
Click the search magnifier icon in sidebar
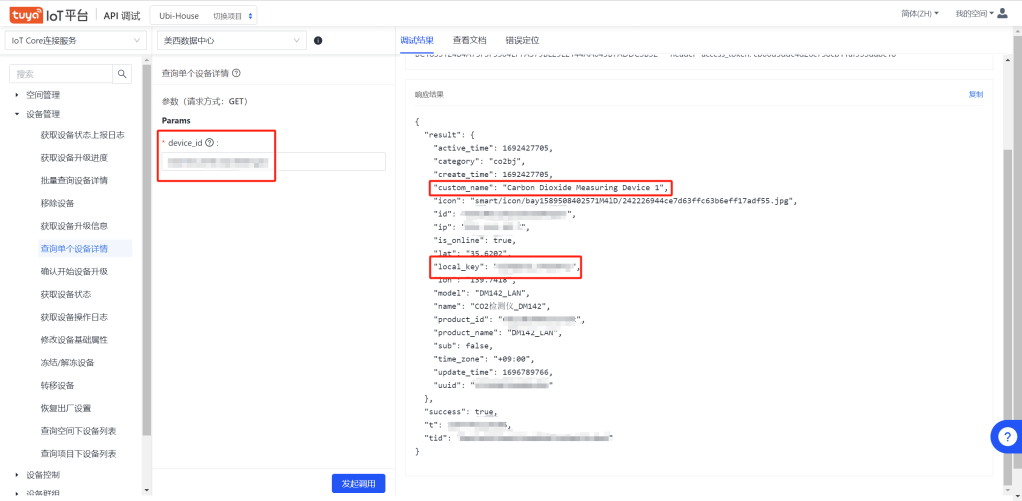tap(122, 73)
